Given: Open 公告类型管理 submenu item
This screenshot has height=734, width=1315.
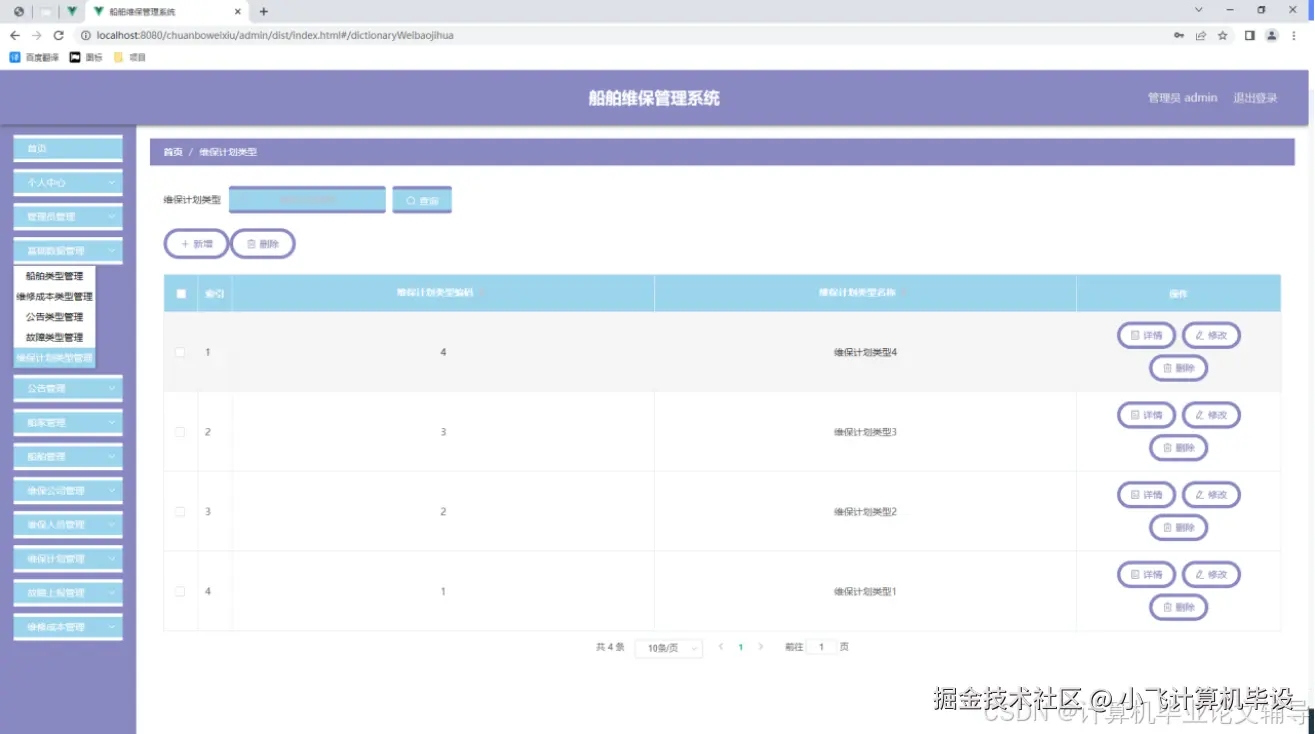Looking at the screenshot, I should click(54, 317).
